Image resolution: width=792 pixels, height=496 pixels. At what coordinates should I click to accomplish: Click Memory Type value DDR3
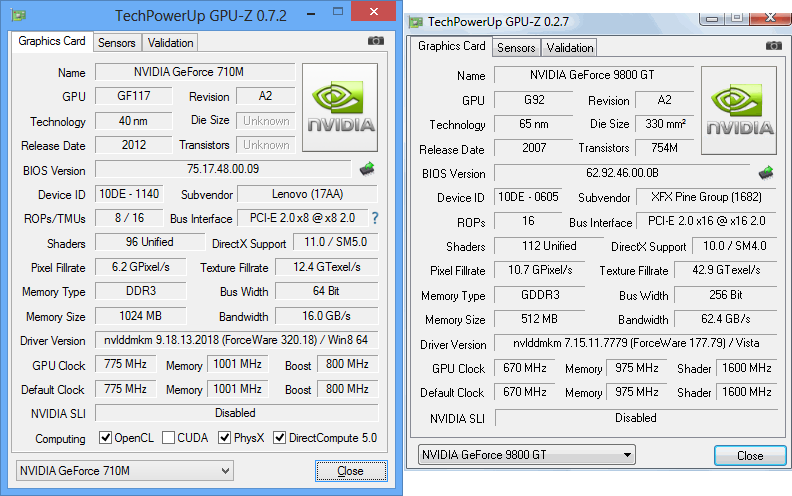[140, 291]
